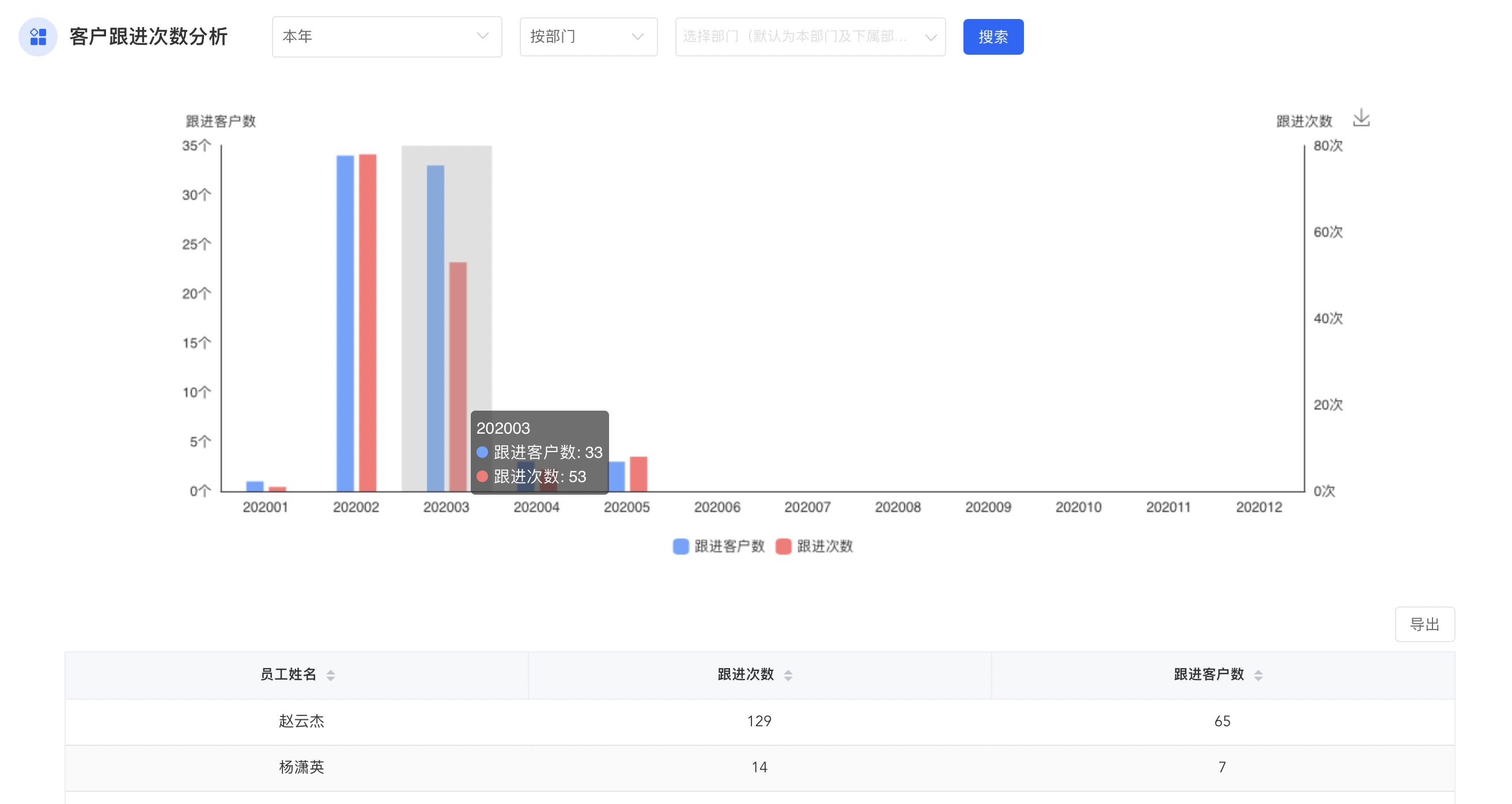Click the blue 202001 跟进客户数 bar
The height and width of the screenshot is (804, 1512).
pyautogui.click(x=255, y=487)
